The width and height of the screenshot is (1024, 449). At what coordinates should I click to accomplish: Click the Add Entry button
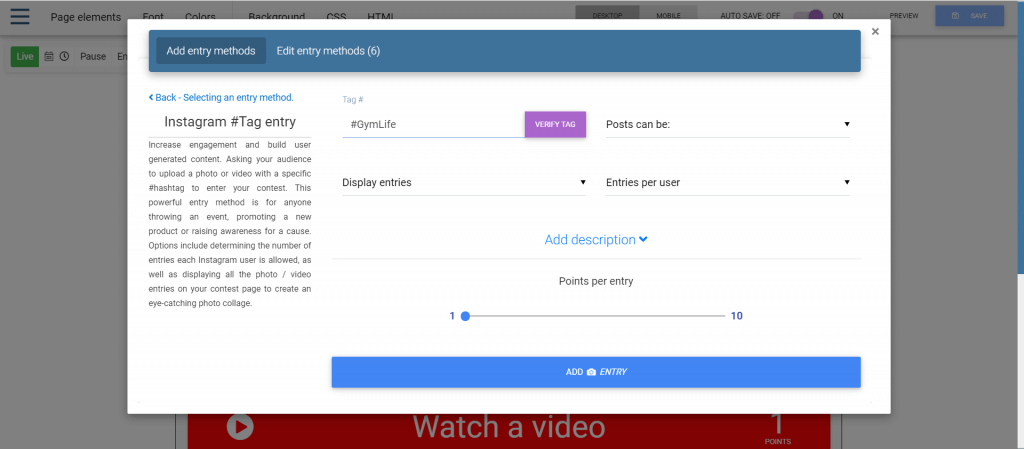coord(596,372)
